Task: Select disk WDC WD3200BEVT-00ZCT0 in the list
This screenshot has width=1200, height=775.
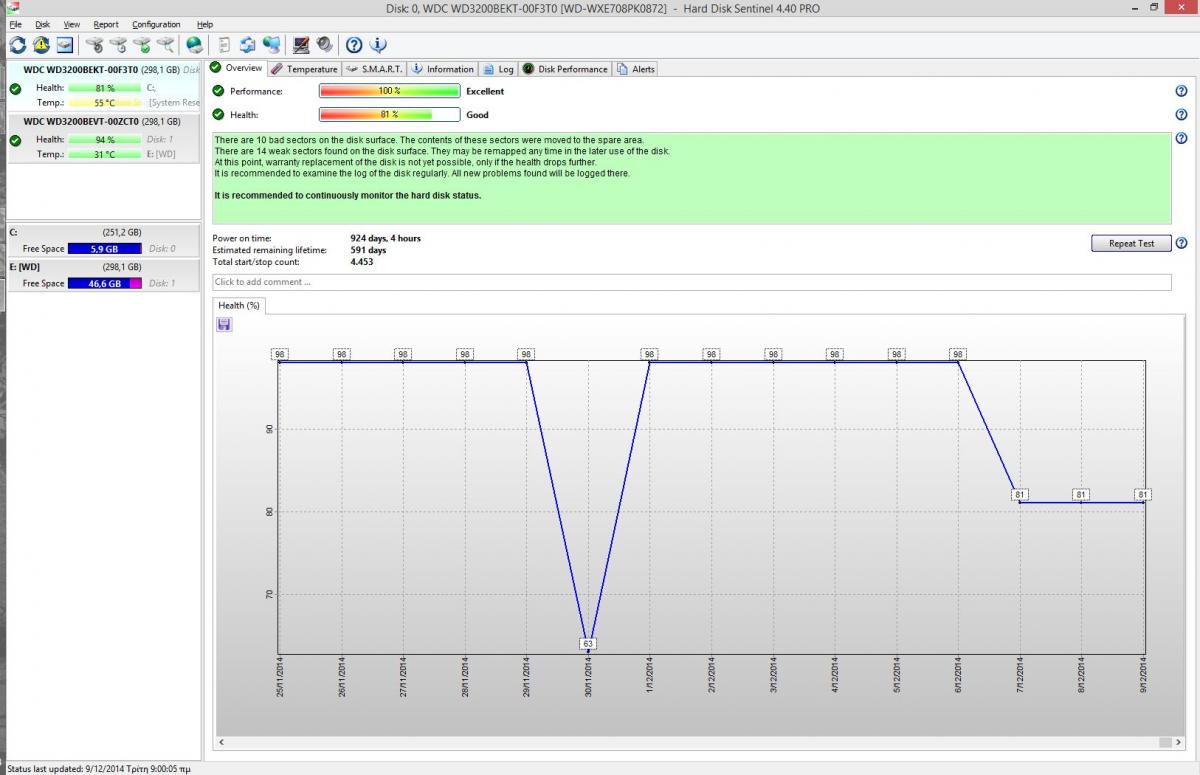Action: [103, 138]
